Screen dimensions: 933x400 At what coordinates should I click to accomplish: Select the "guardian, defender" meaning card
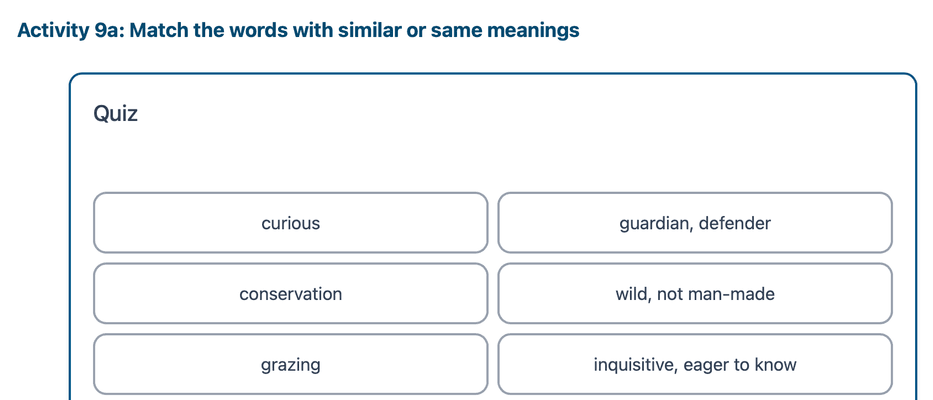(x=695, y=223)
